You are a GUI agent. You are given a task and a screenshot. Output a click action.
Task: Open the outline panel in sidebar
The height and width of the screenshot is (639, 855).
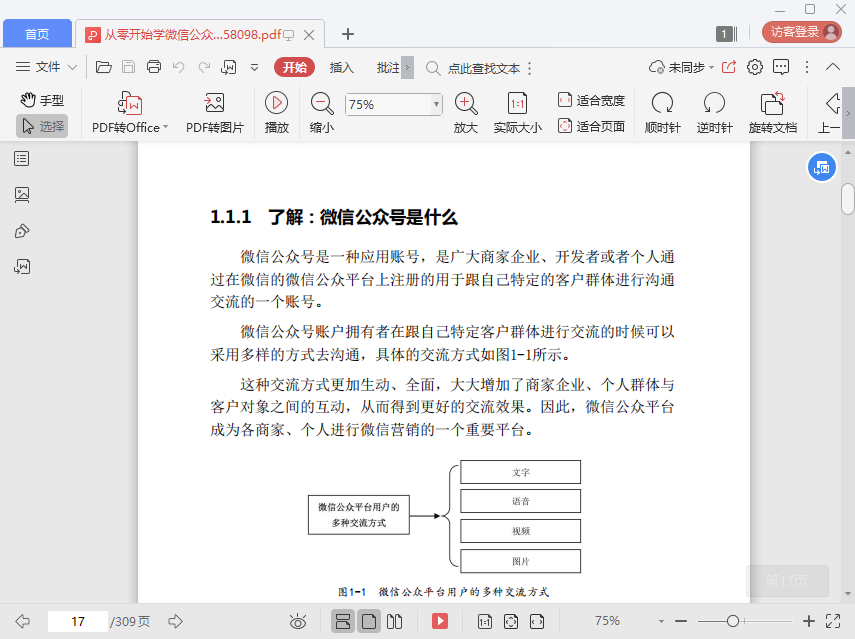pos(21,159)
